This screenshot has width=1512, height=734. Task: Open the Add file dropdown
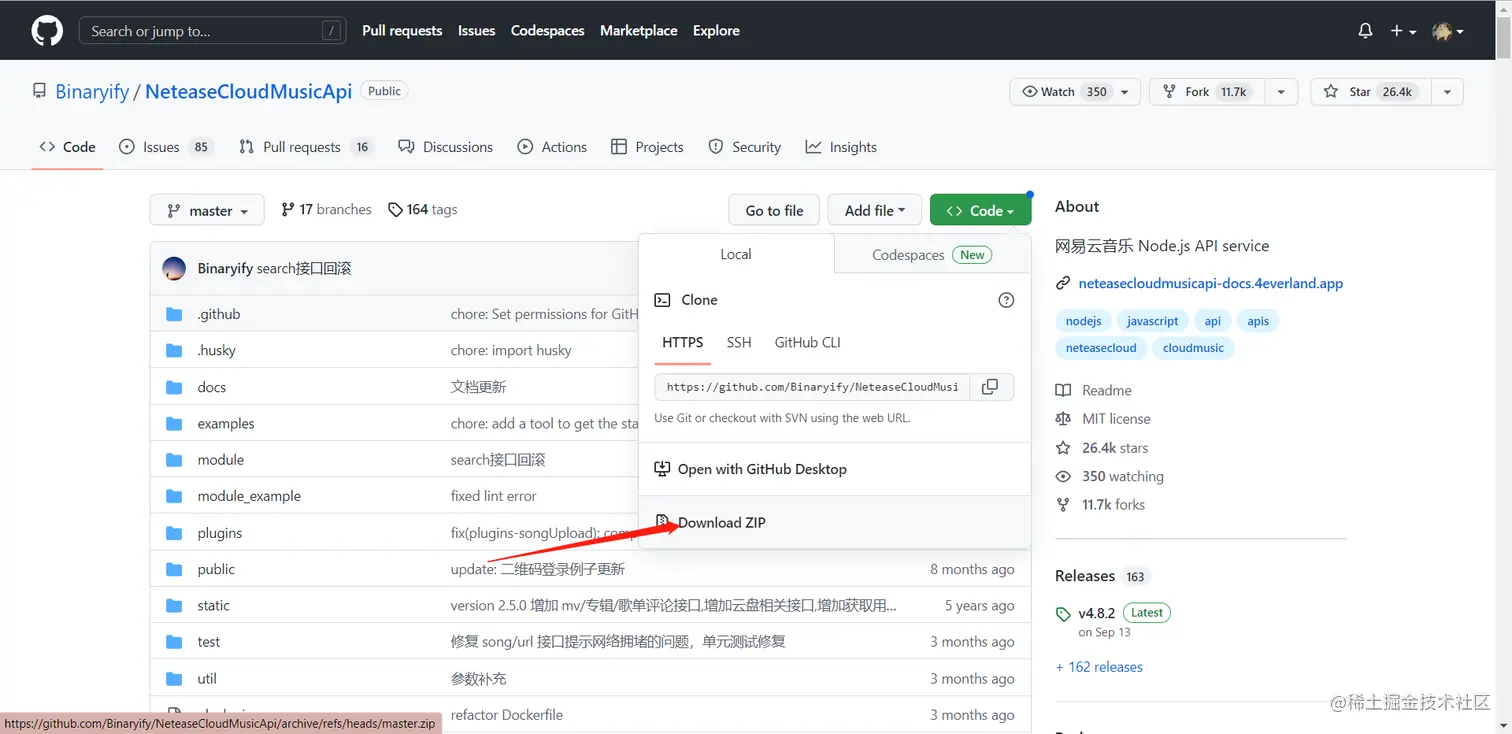click(875, 210)
